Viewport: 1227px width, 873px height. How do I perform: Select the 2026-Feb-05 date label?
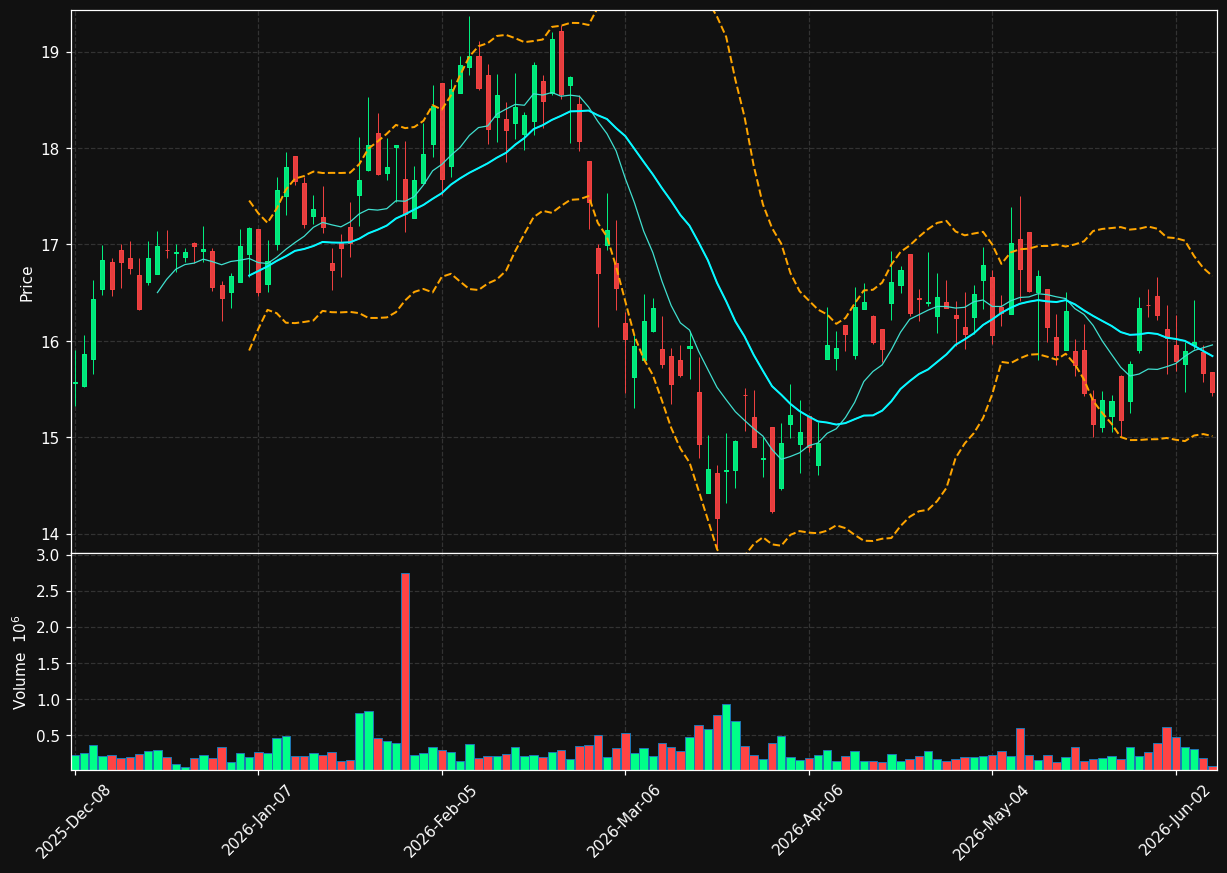pos(441,820)
